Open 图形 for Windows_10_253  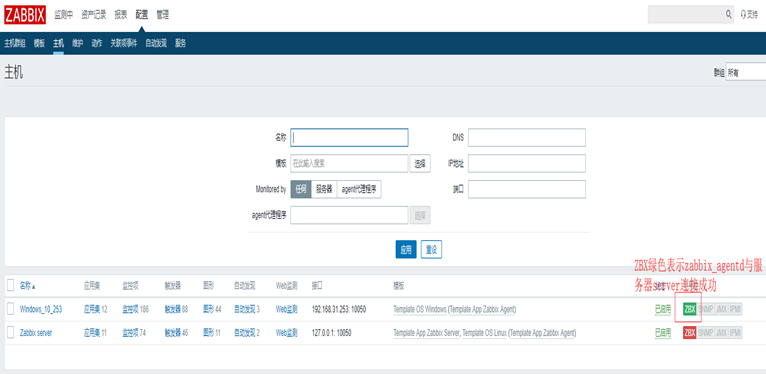coord(208,309)
